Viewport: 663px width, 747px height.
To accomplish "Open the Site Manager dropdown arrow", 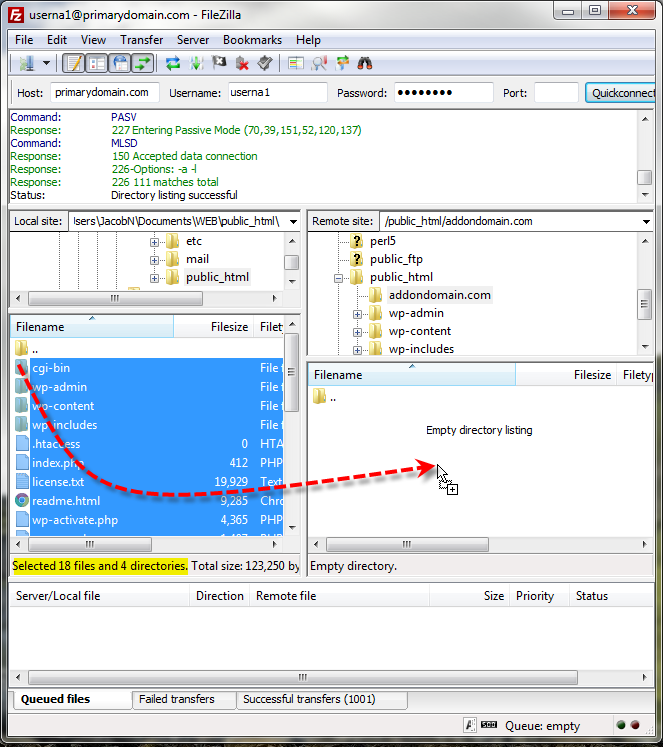I will point(46,63).
